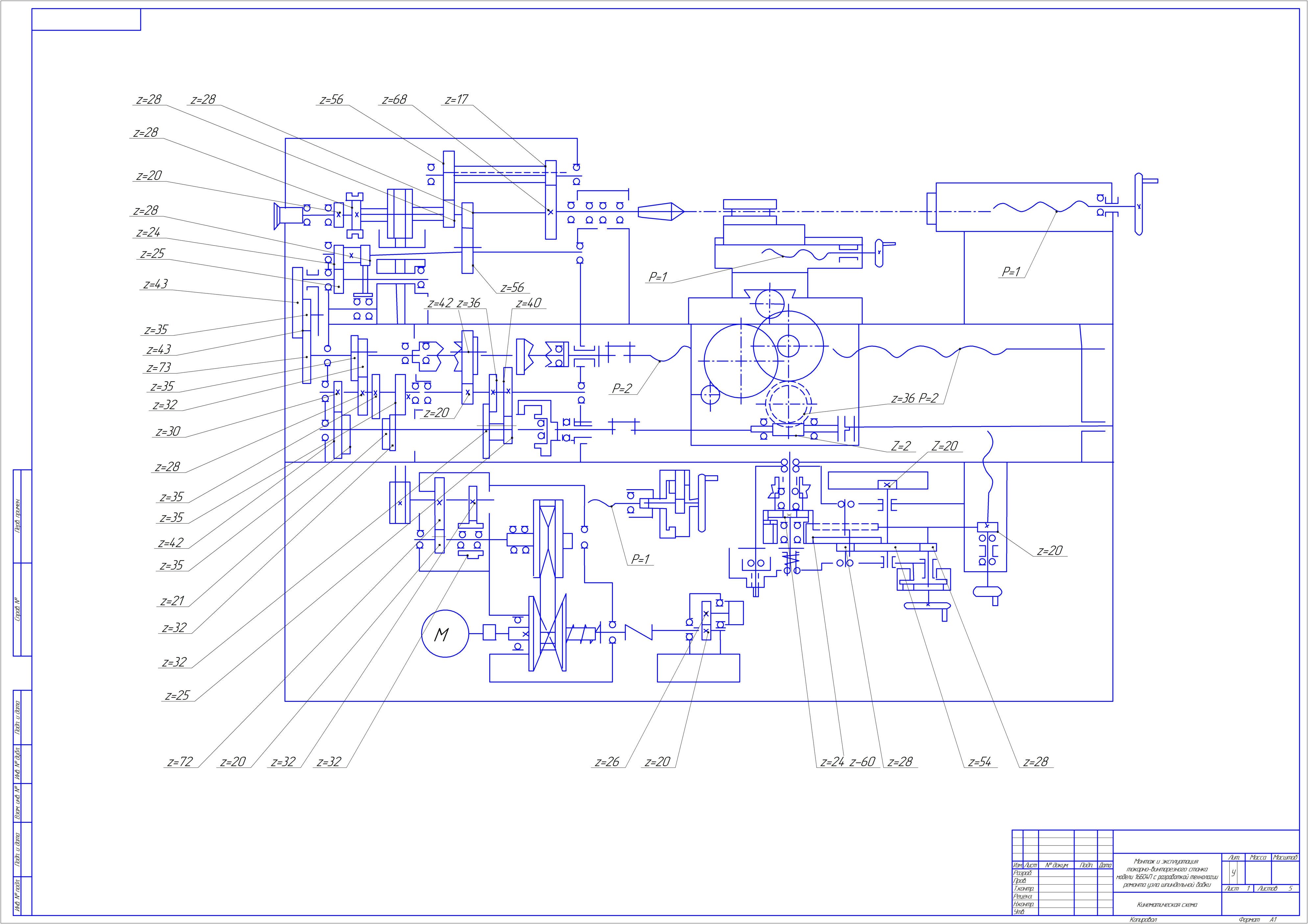Select the z=40 gear annotation
This screenshot has width=1308, height=924.
pos(528,303)
